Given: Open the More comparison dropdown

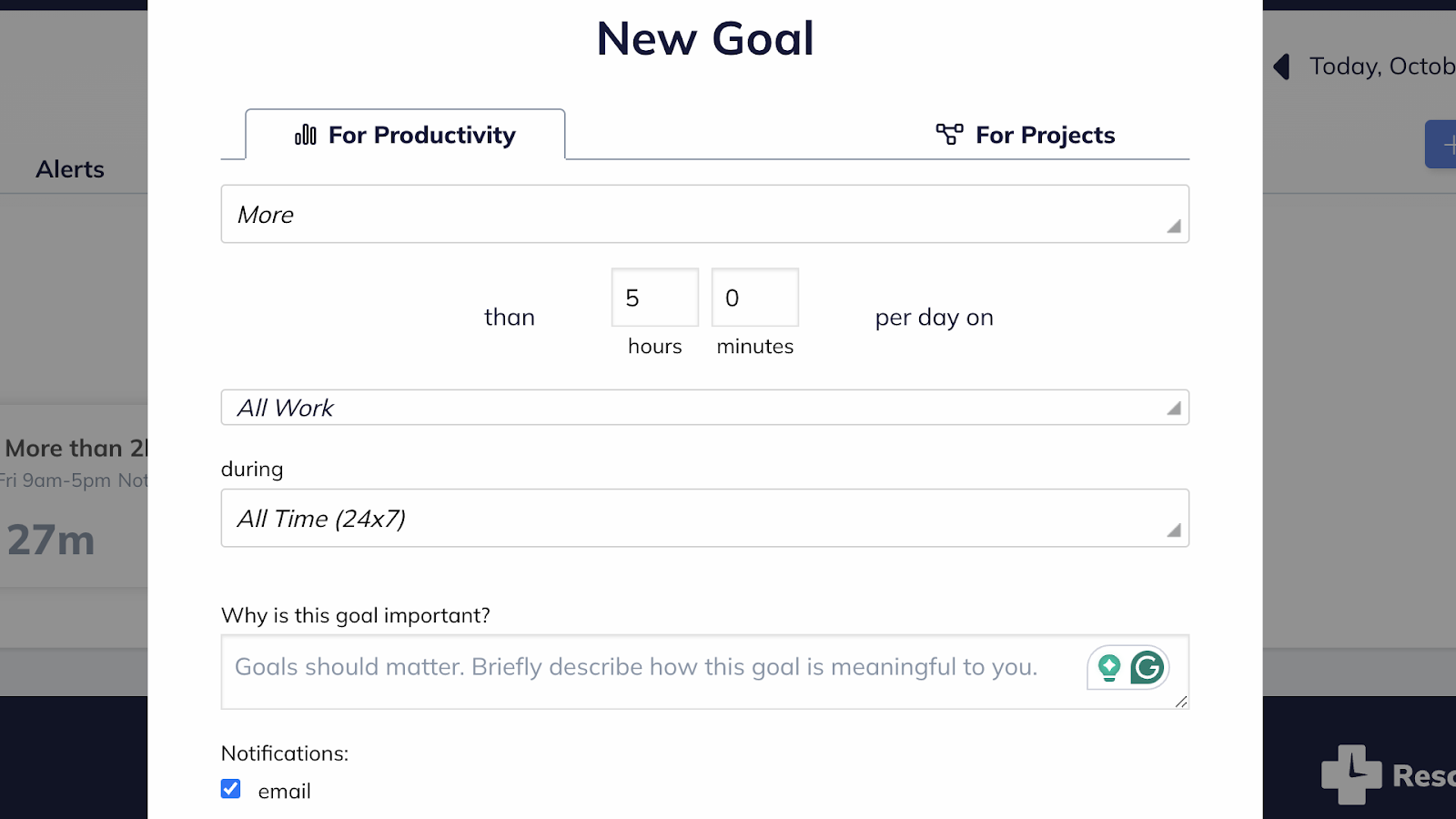Looking at the screenshot, I should [704, 214].
